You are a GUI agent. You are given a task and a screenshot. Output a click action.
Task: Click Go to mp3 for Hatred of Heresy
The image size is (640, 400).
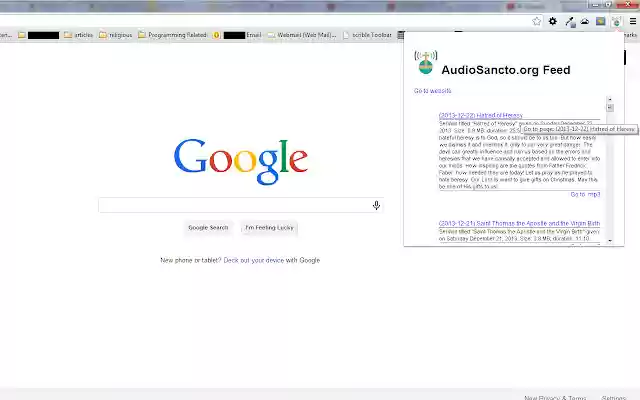[585, 194]
